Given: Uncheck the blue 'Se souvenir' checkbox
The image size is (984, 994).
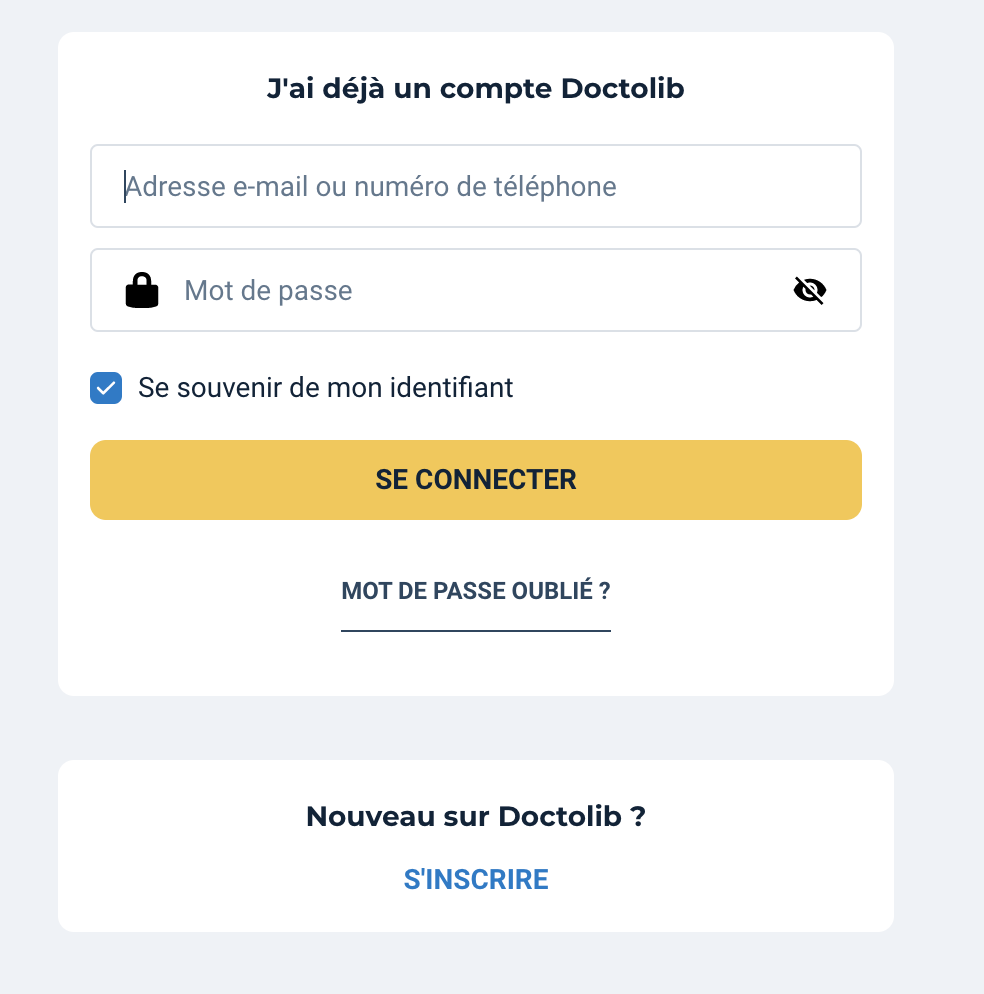Looking at the screenshot, I should click(106, 388).
